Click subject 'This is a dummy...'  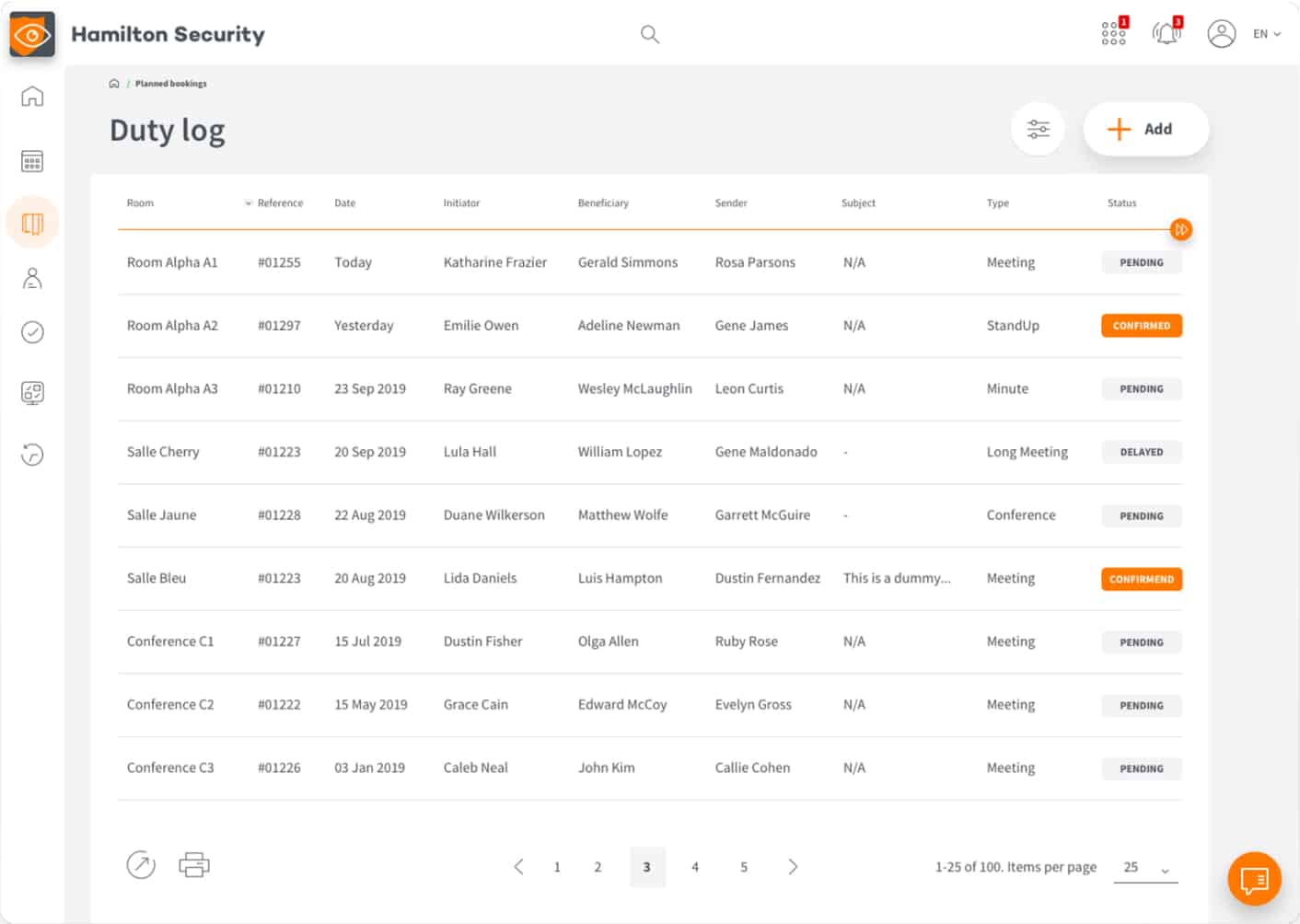tap(897, 578)
